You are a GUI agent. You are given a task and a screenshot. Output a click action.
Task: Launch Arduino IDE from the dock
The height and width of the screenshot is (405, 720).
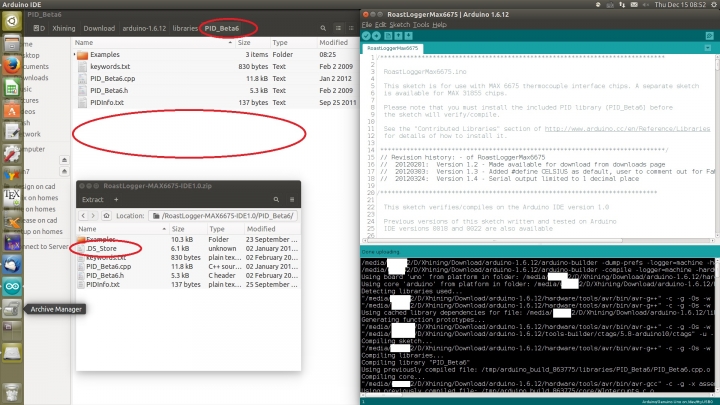(x=12, y=287)
